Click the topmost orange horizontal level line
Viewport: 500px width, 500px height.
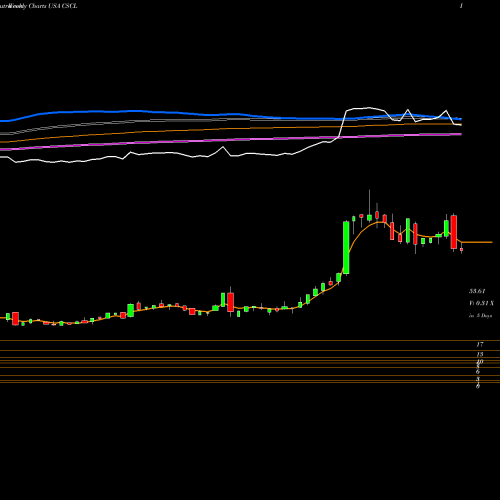point(250,341)
